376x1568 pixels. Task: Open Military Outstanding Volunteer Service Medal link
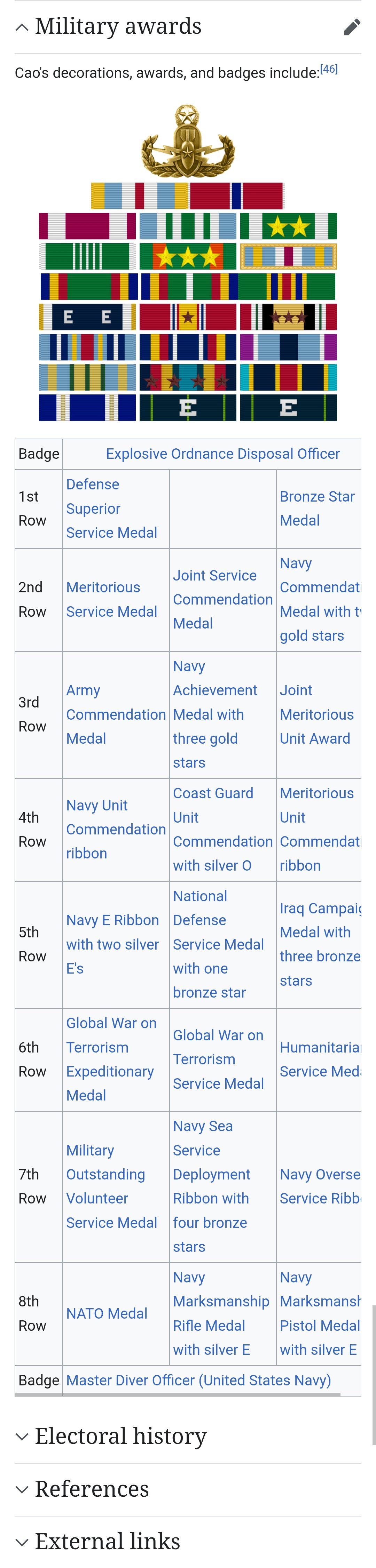tap(111, 1186)
